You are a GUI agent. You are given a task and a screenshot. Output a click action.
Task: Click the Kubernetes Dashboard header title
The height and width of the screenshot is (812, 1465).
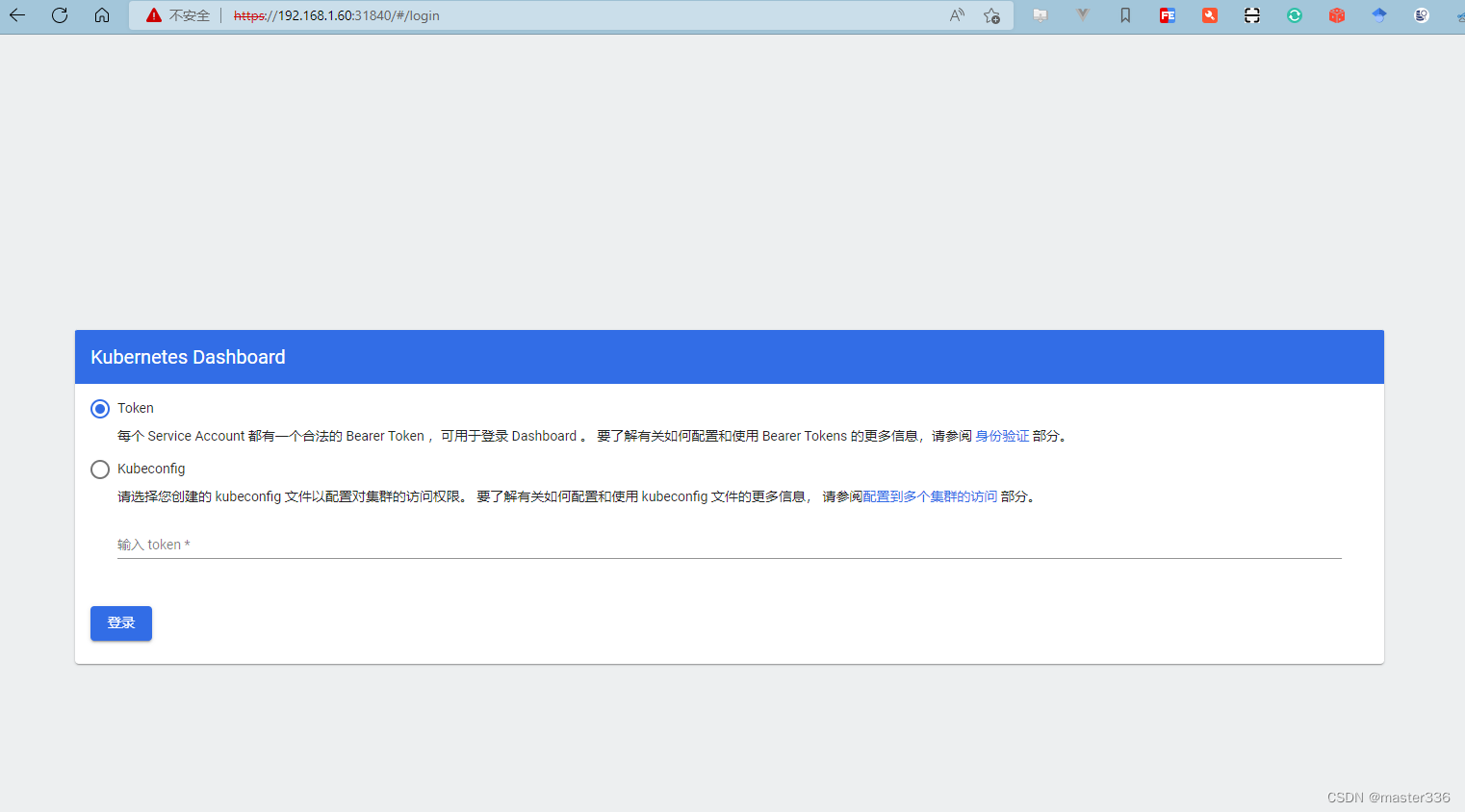(188, 357)
